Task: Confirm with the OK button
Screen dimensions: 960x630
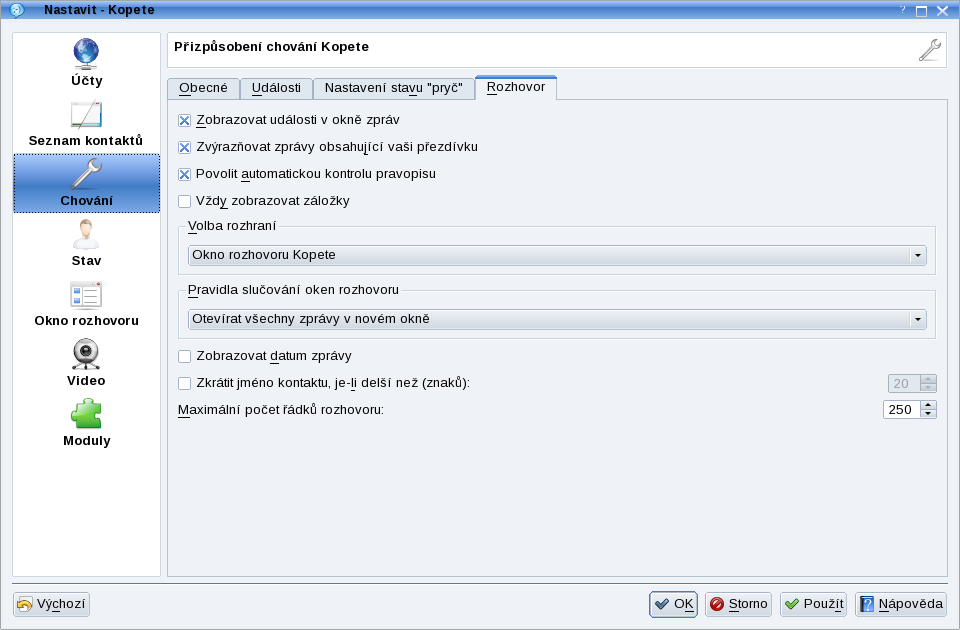Action: pos(673,604)
